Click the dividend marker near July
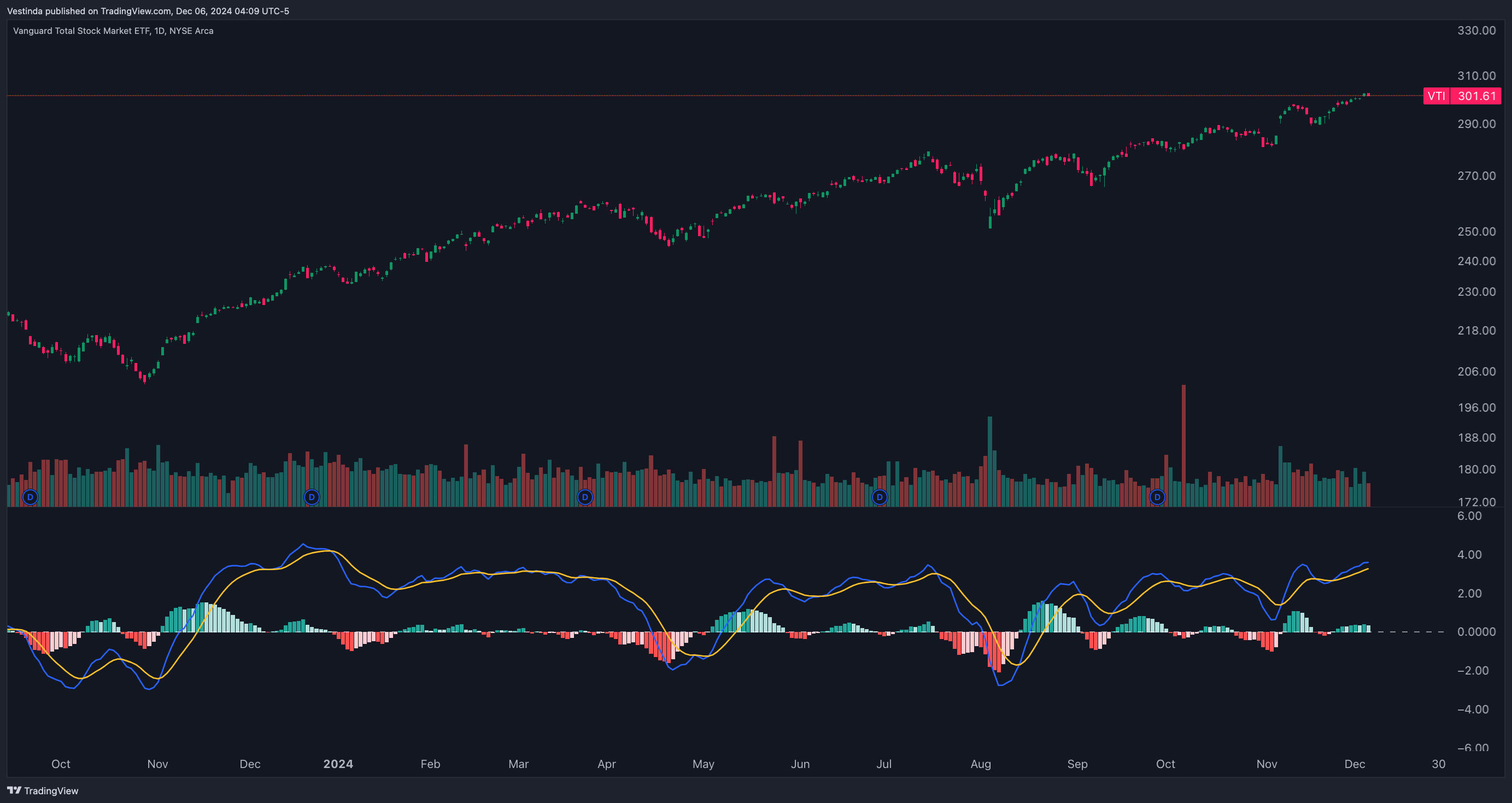 [x=879, y=497]
